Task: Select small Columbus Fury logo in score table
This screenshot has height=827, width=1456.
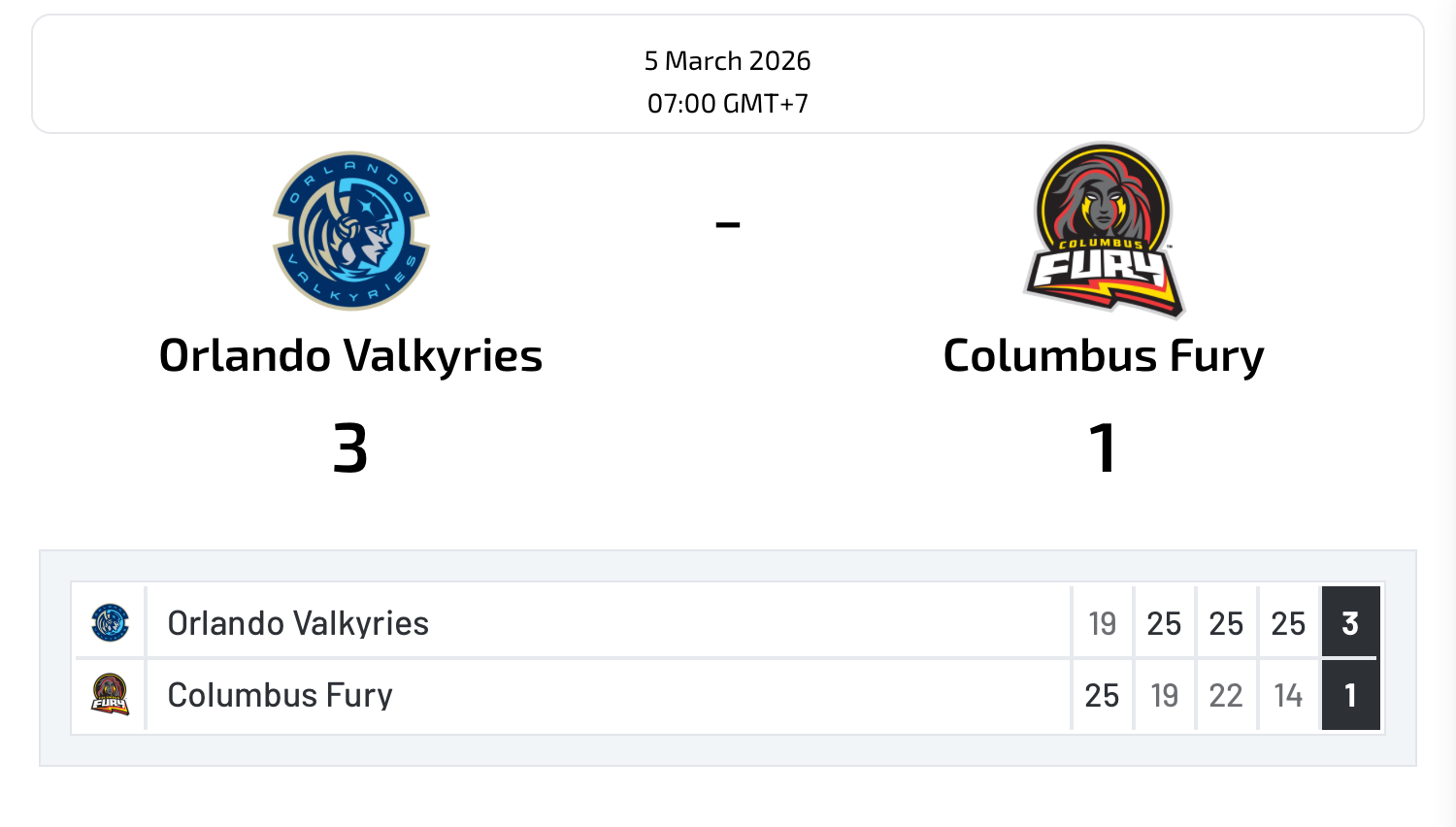Action: pyautogui.click(x=110, y=695)
